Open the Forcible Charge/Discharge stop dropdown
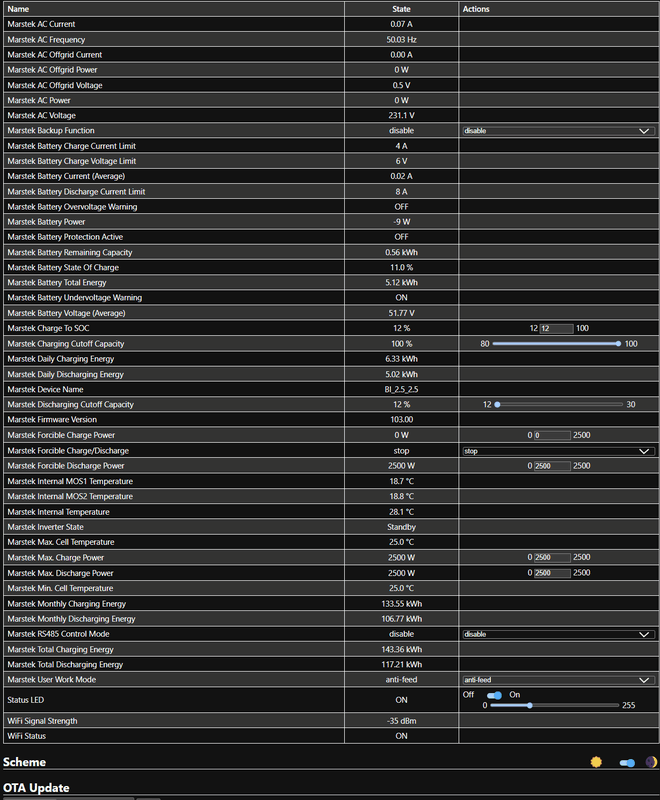 click(x=559, y=451)
